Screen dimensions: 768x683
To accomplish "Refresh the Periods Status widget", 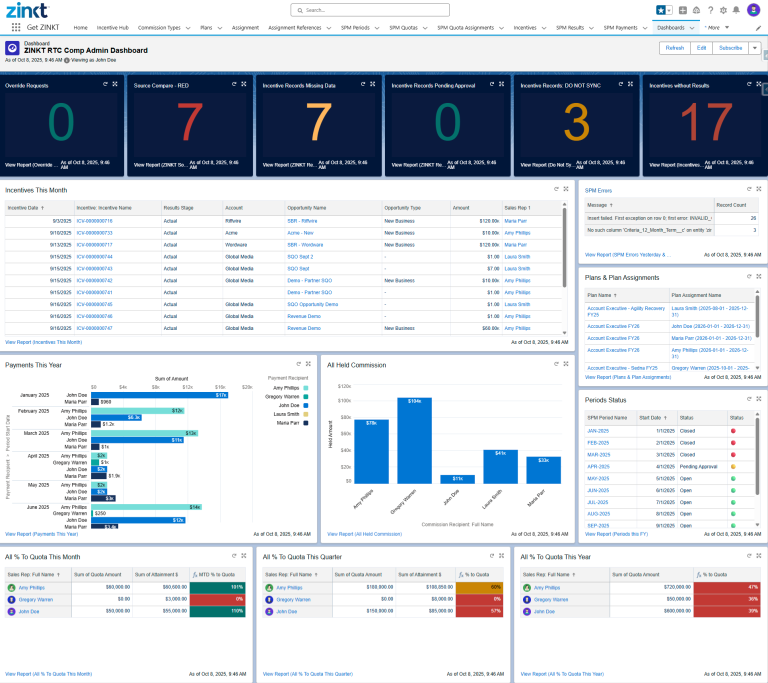I will 748,401.
